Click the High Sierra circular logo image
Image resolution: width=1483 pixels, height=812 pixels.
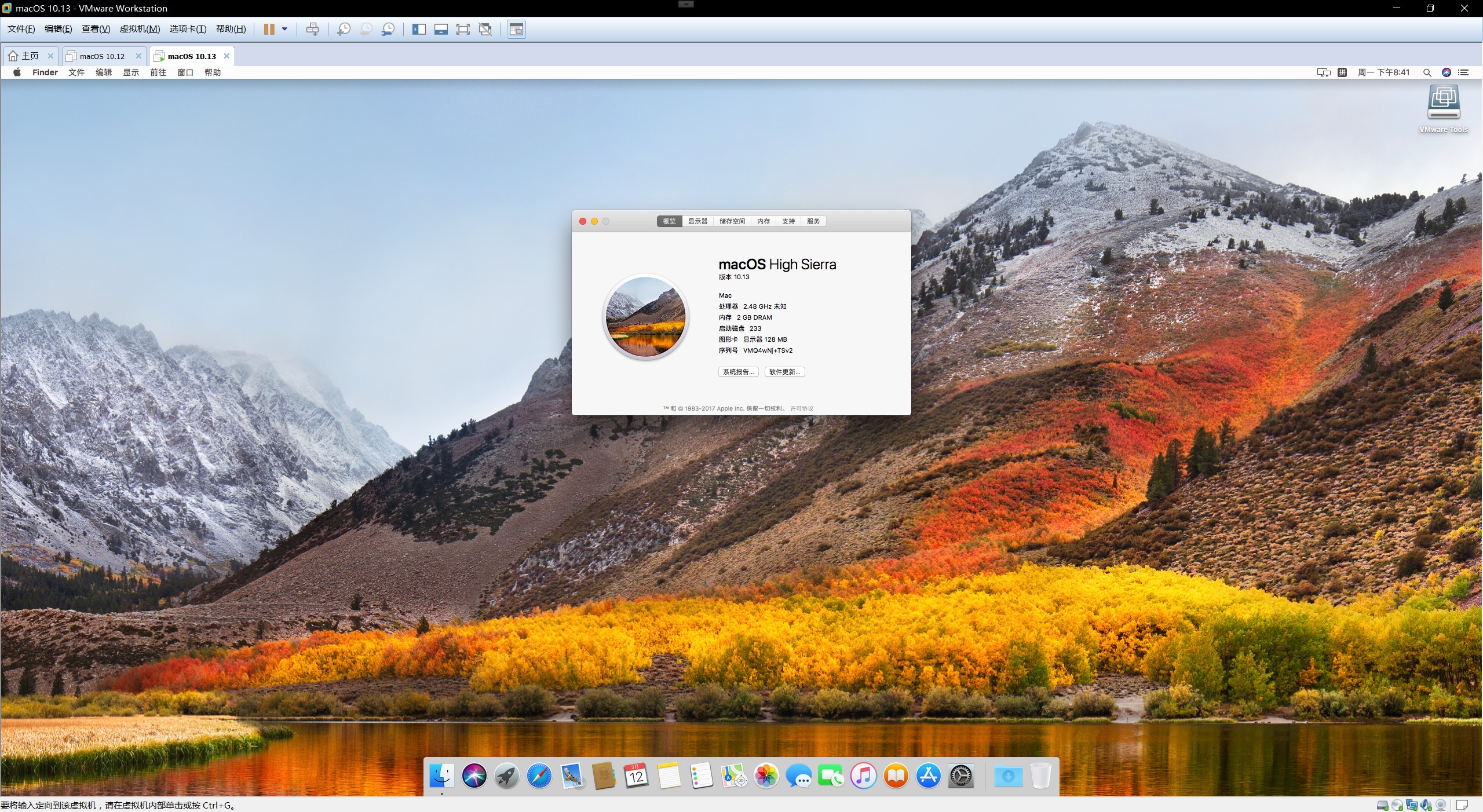tap(645, 316)
